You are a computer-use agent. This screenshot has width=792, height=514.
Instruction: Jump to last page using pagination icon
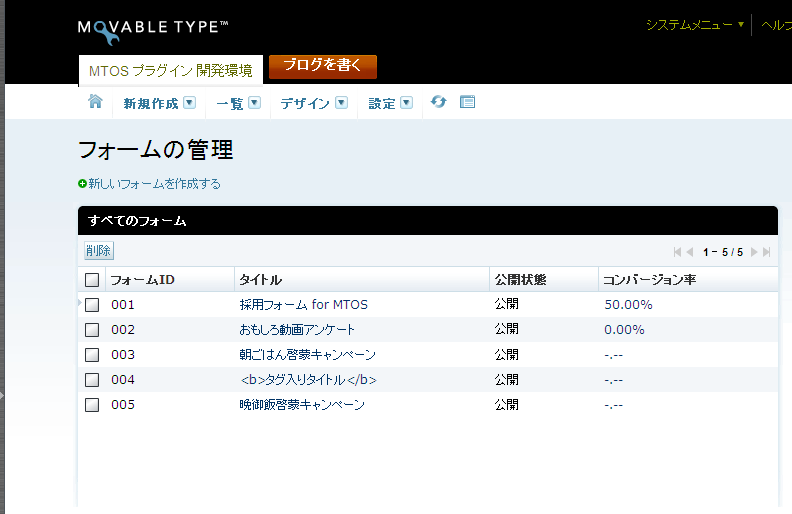click(x=767, y=252)
